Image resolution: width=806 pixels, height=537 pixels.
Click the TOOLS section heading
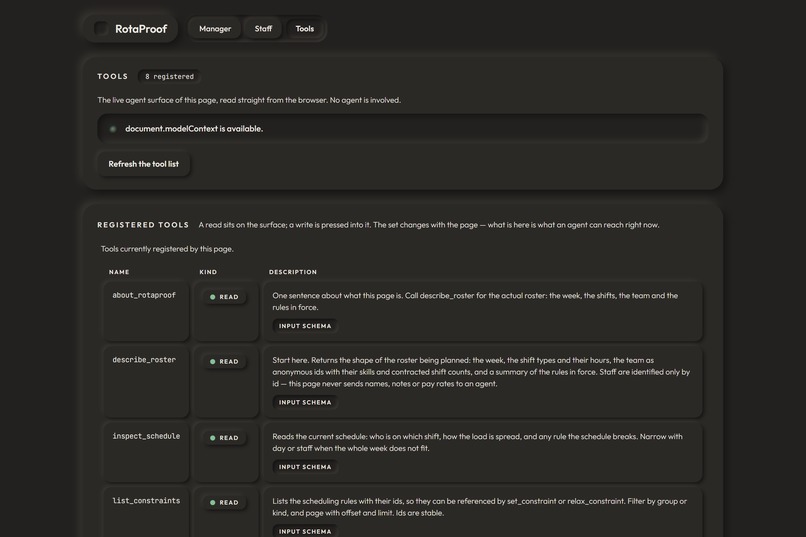113,77
